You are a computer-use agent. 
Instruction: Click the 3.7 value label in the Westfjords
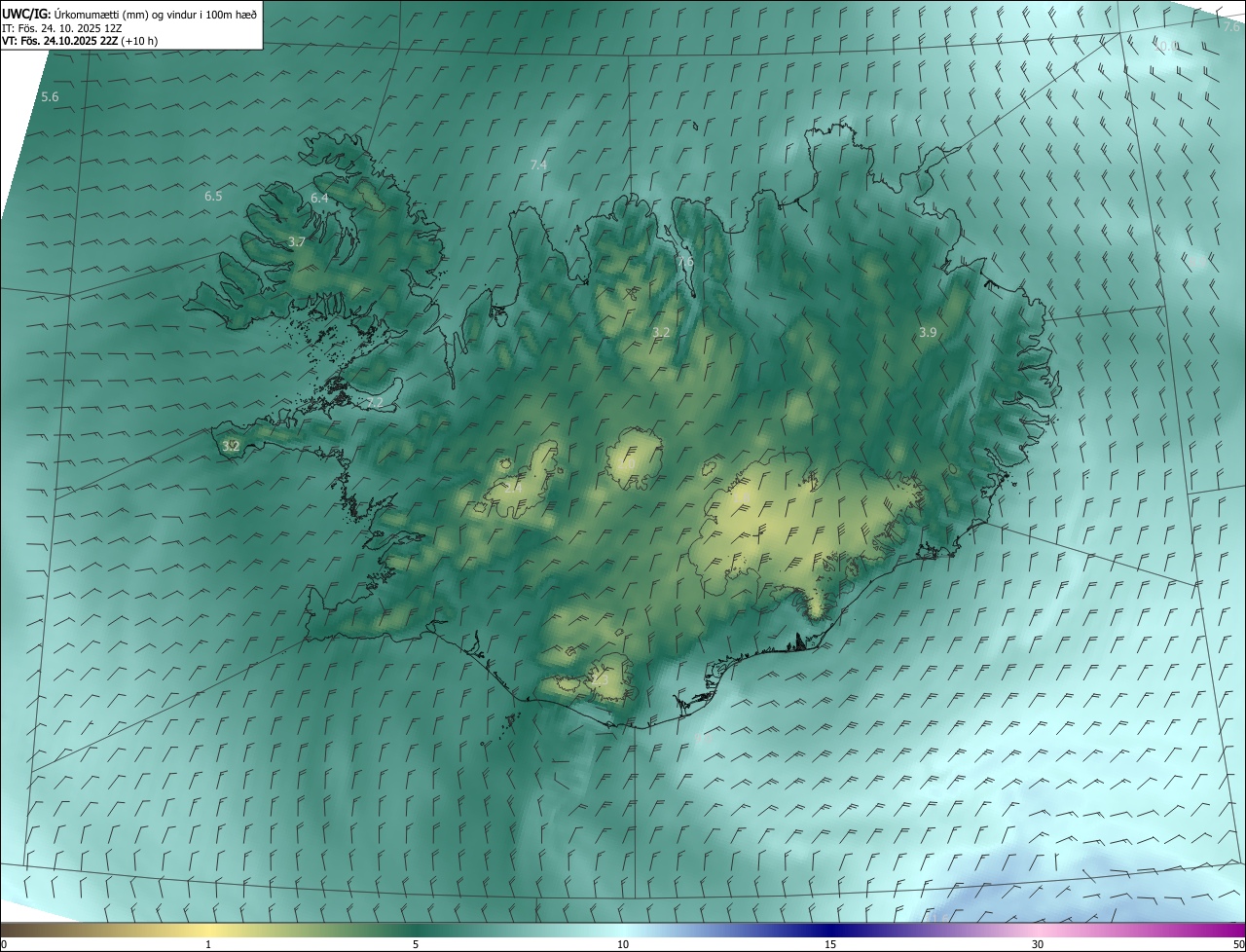click(x=297, y=241)
